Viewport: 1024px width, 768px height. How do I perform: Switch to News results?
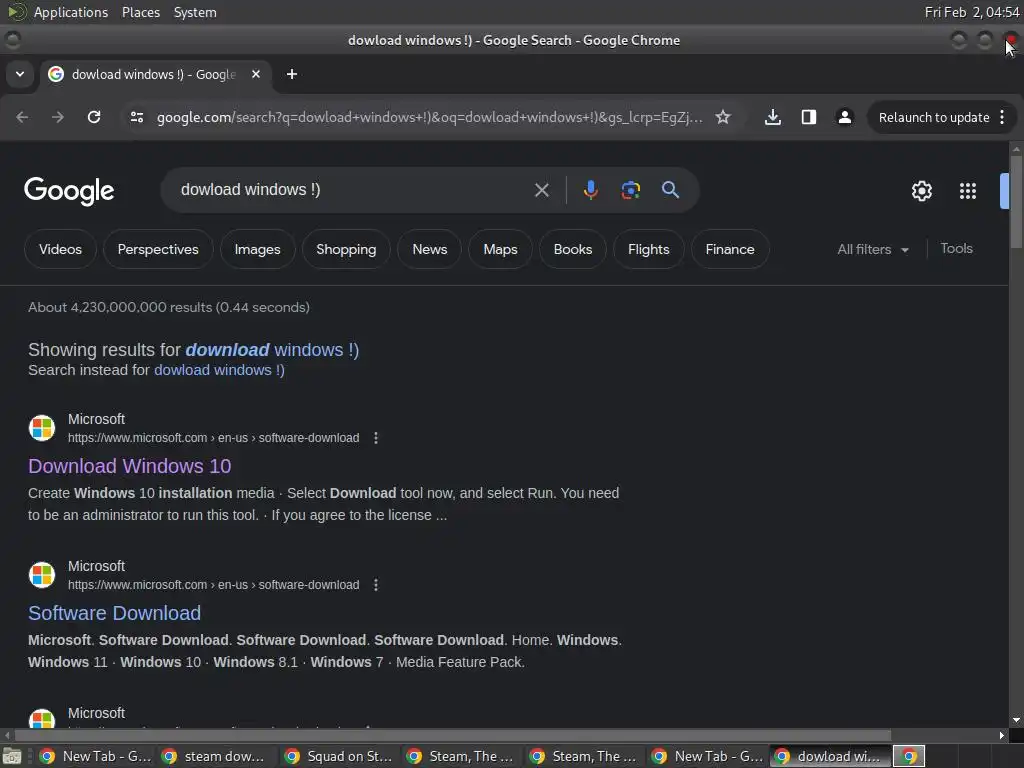[x=430, y=249]
